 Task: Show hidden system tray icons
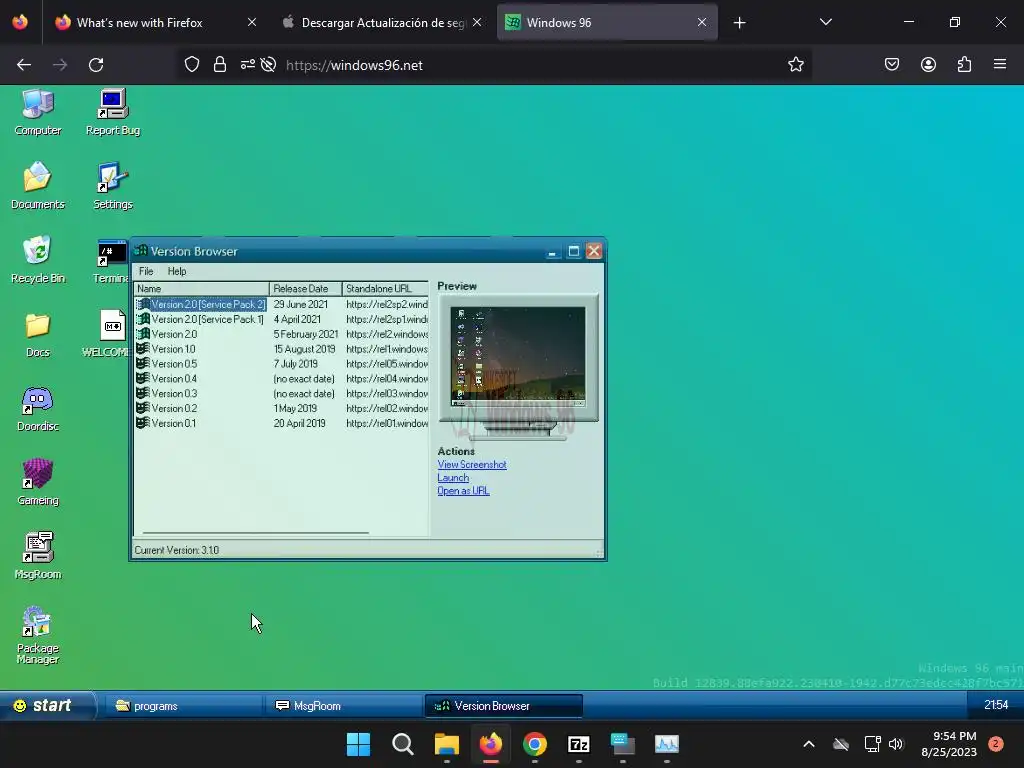point(808,744)
